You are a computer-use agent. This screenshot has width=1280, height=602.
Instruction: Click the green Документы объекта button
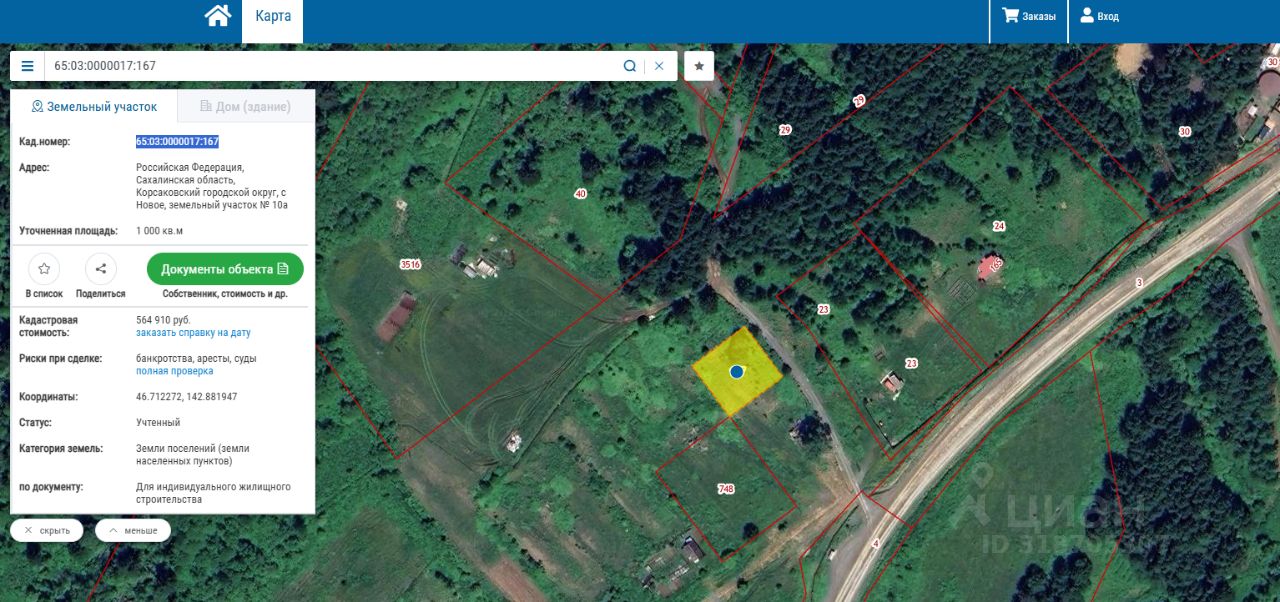tap(225, 269)
